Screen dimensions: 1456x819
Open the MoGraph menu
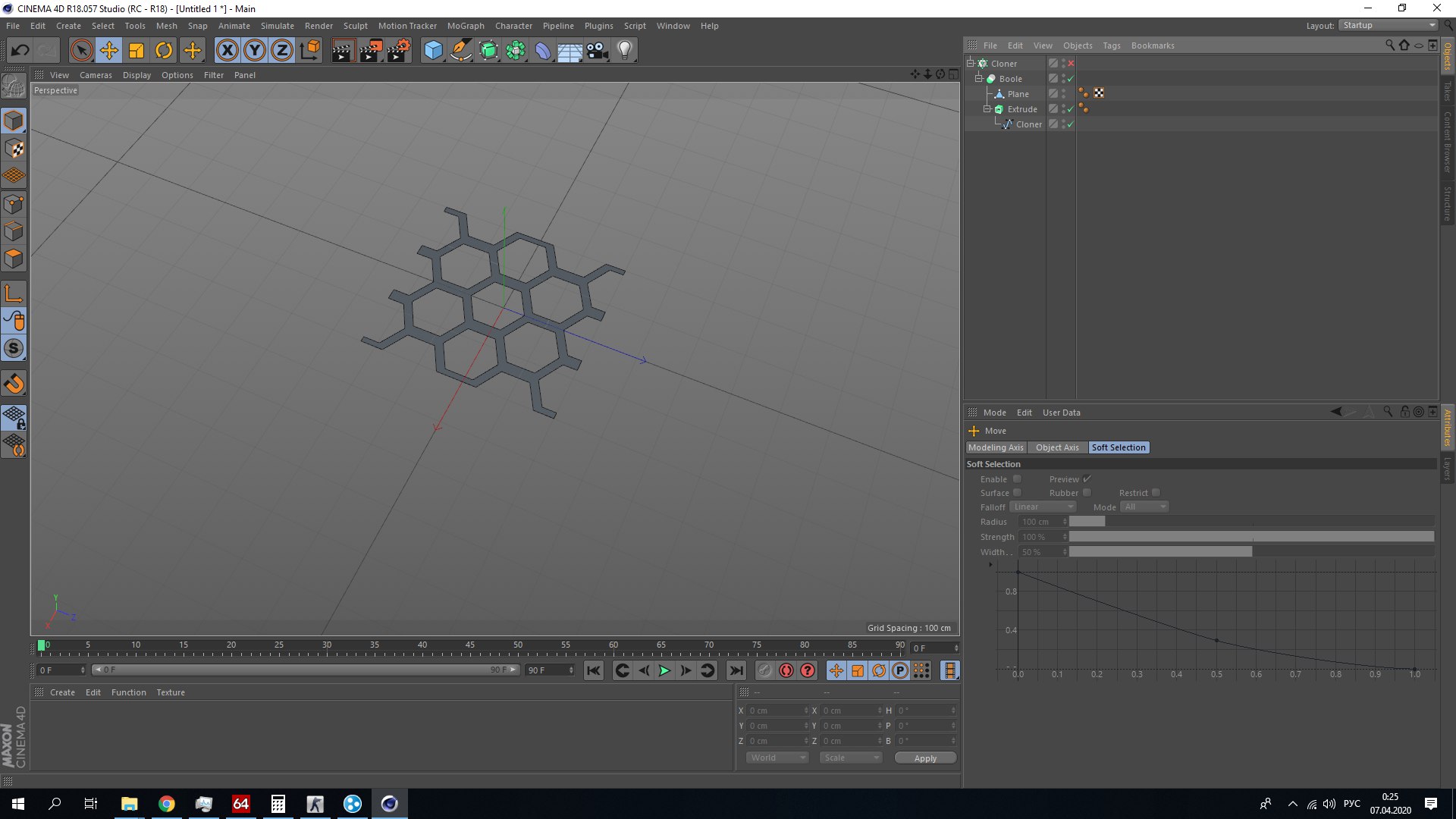coord(466,26)
